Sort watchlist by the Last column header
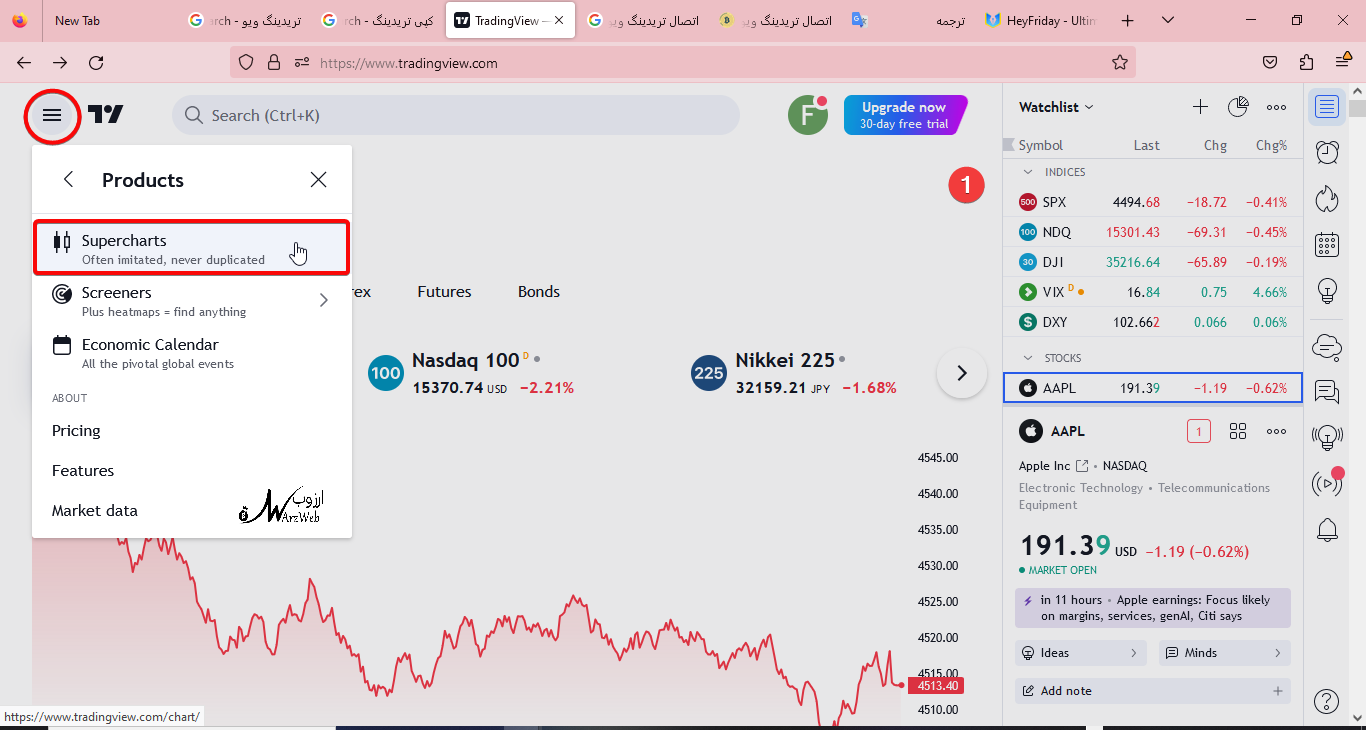1366x730 pixels. click(x=1146, y=145)
